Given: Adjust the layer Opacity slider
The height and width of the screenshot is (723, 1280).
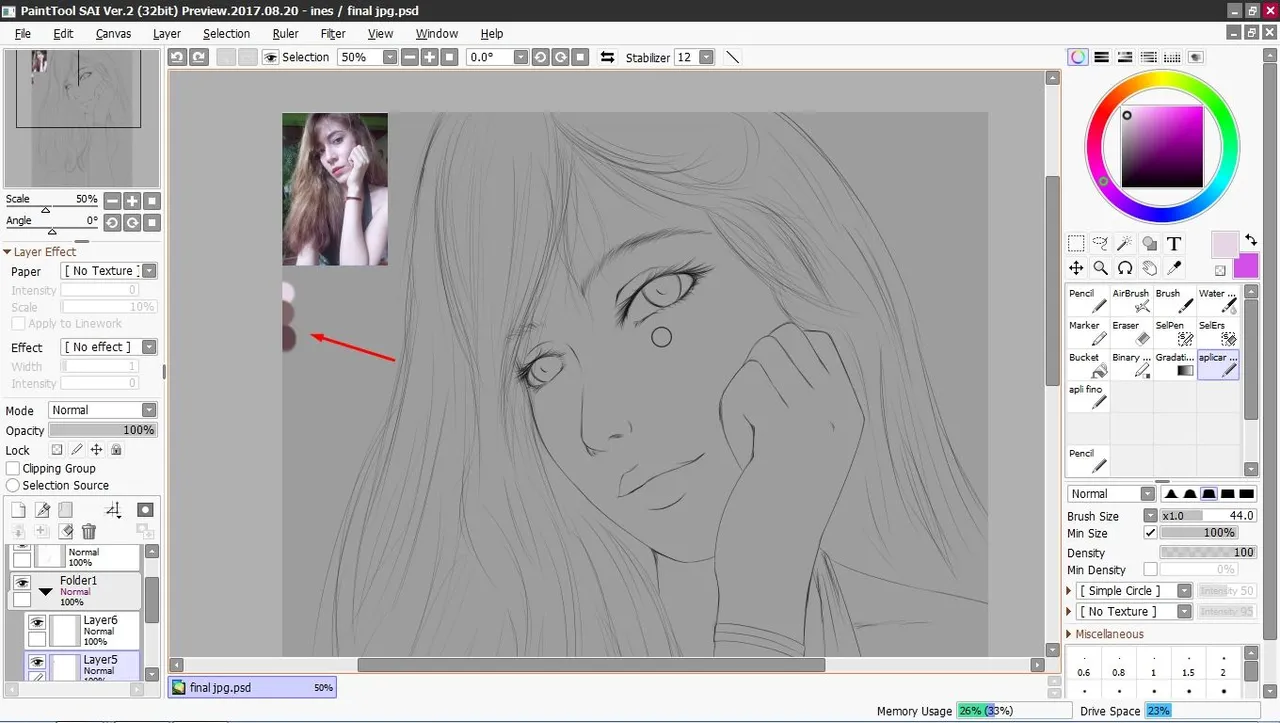Looking at the screenshot, I should tap(102, 430).
